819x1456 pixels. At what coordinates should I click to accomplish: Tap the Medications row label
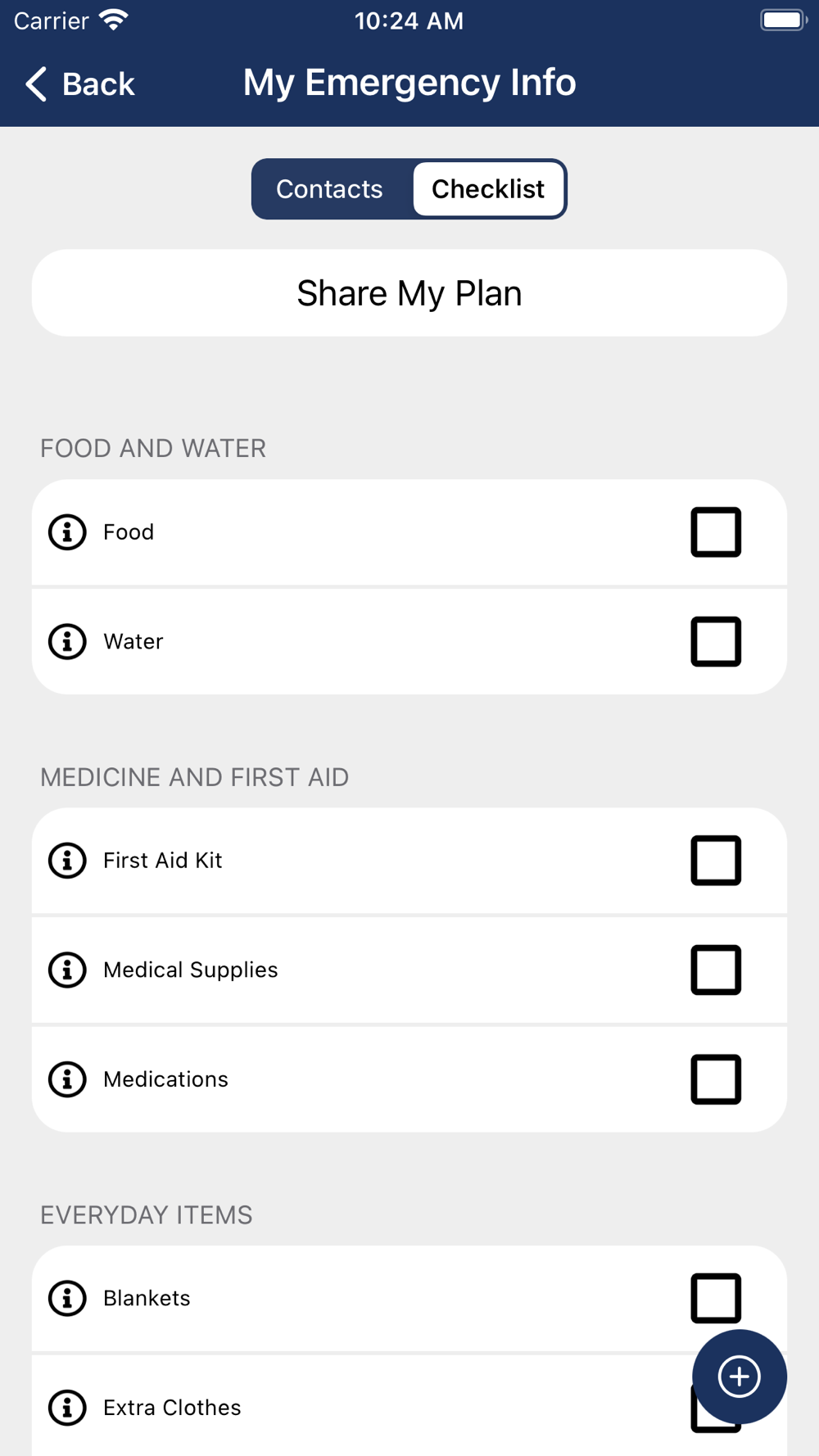[x=165, y=1079]
